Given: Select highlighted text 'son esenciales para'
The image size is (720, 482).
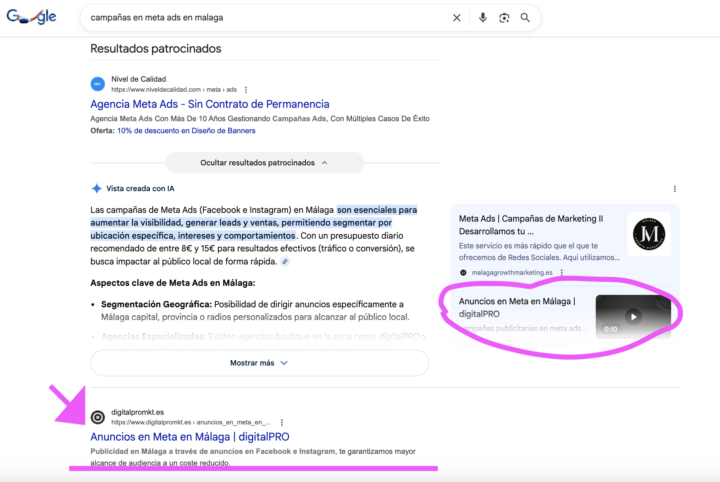Looking at the screenshot, I should pos(377,210).
